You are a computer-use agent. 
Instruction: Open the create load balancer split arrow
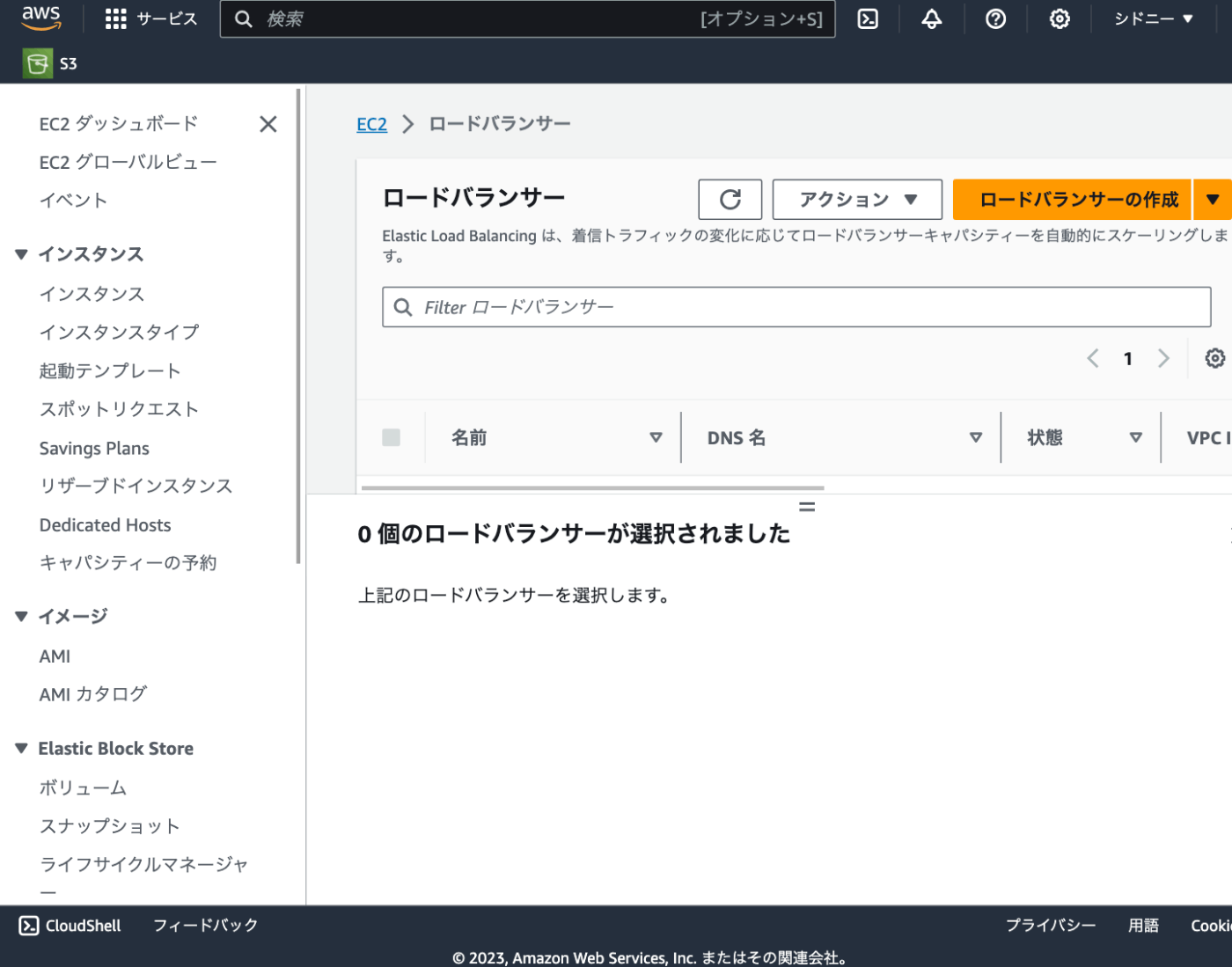click(x=1213, y=200)
